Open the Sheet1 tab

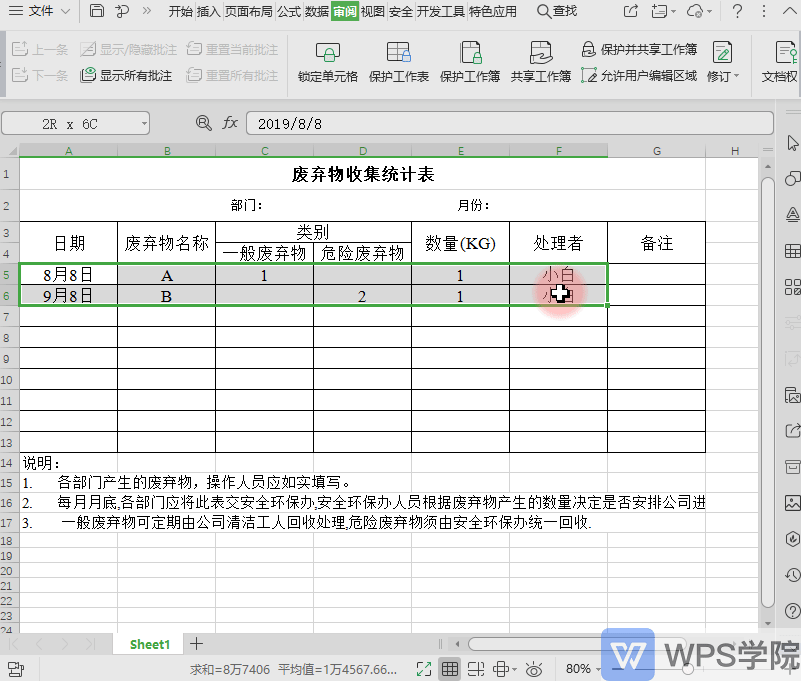click(149, 644)
